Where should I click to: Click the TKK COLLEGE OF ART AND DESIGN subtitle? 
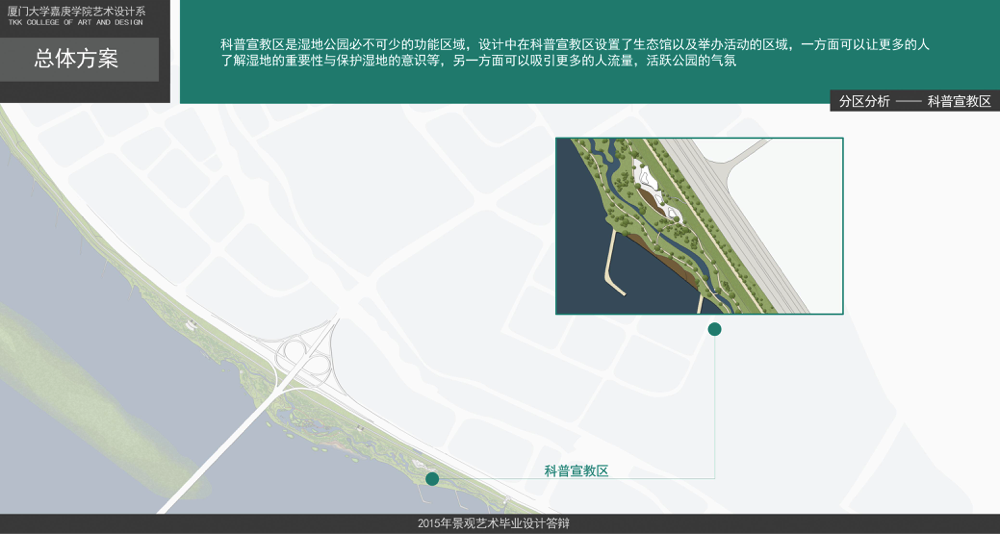[x=75, y=22]
